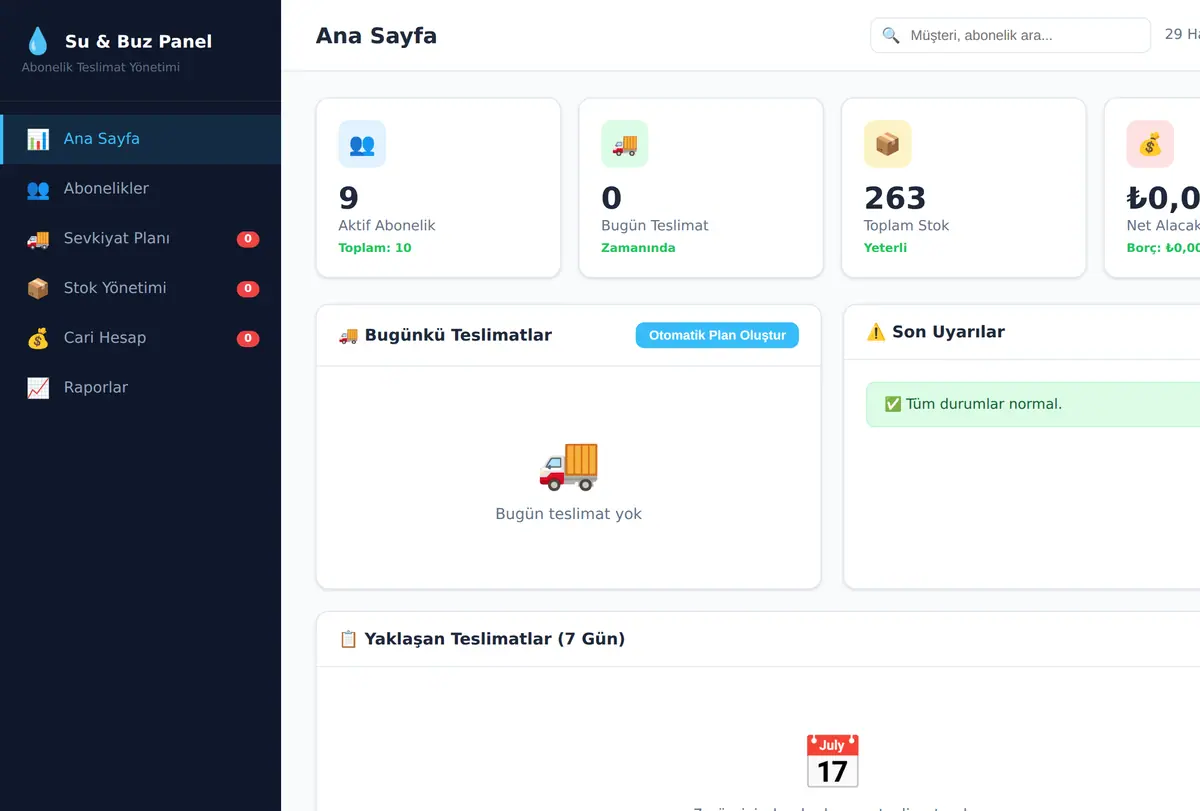Click the 'Yeterli' stock status text
1200x811 pixels.
pyautogui.click(x=885, y=248)
